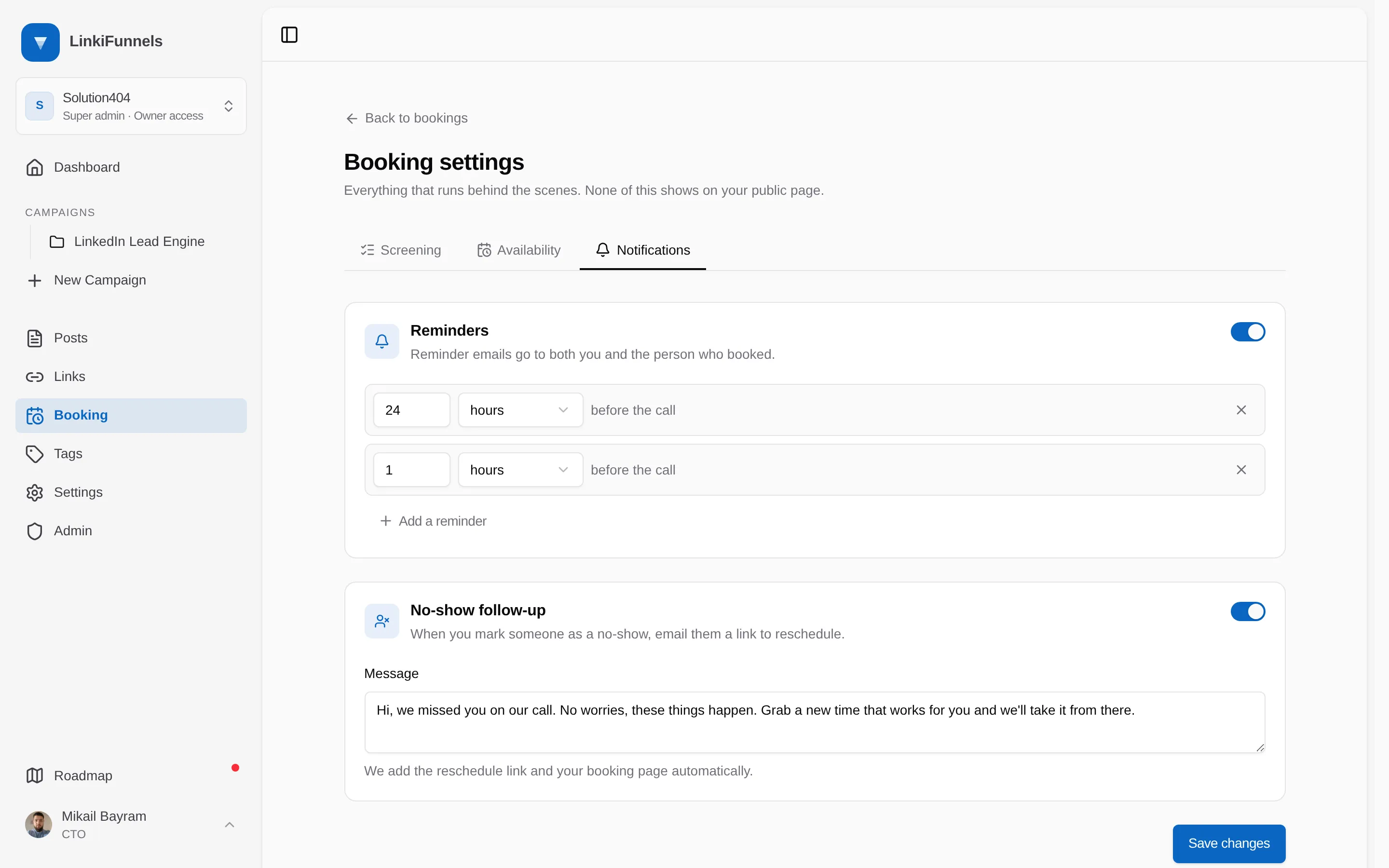
Task: Click the Settings gear icon
Action: (x=34, y=492)
